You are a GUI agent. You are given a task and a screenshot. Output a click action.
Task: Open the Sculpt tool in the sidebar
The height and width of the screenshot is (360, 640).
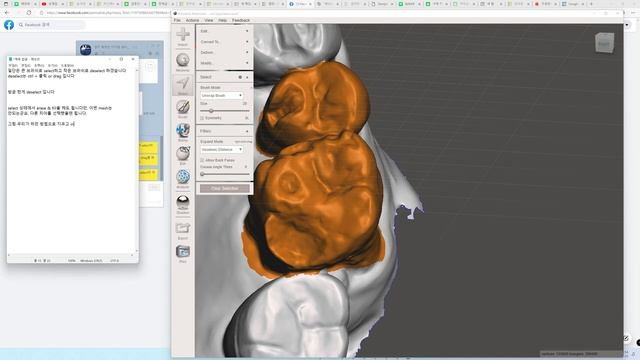click(183, 107)
